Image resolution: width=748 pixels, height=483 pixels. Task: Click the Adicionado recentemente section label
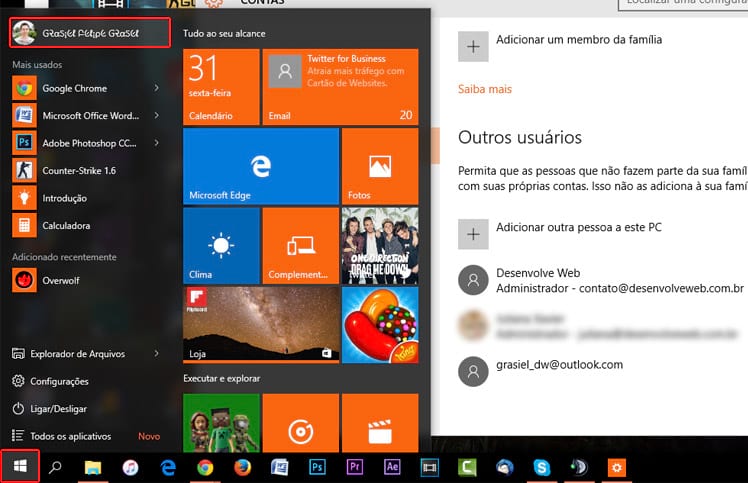tap(64, 257)
